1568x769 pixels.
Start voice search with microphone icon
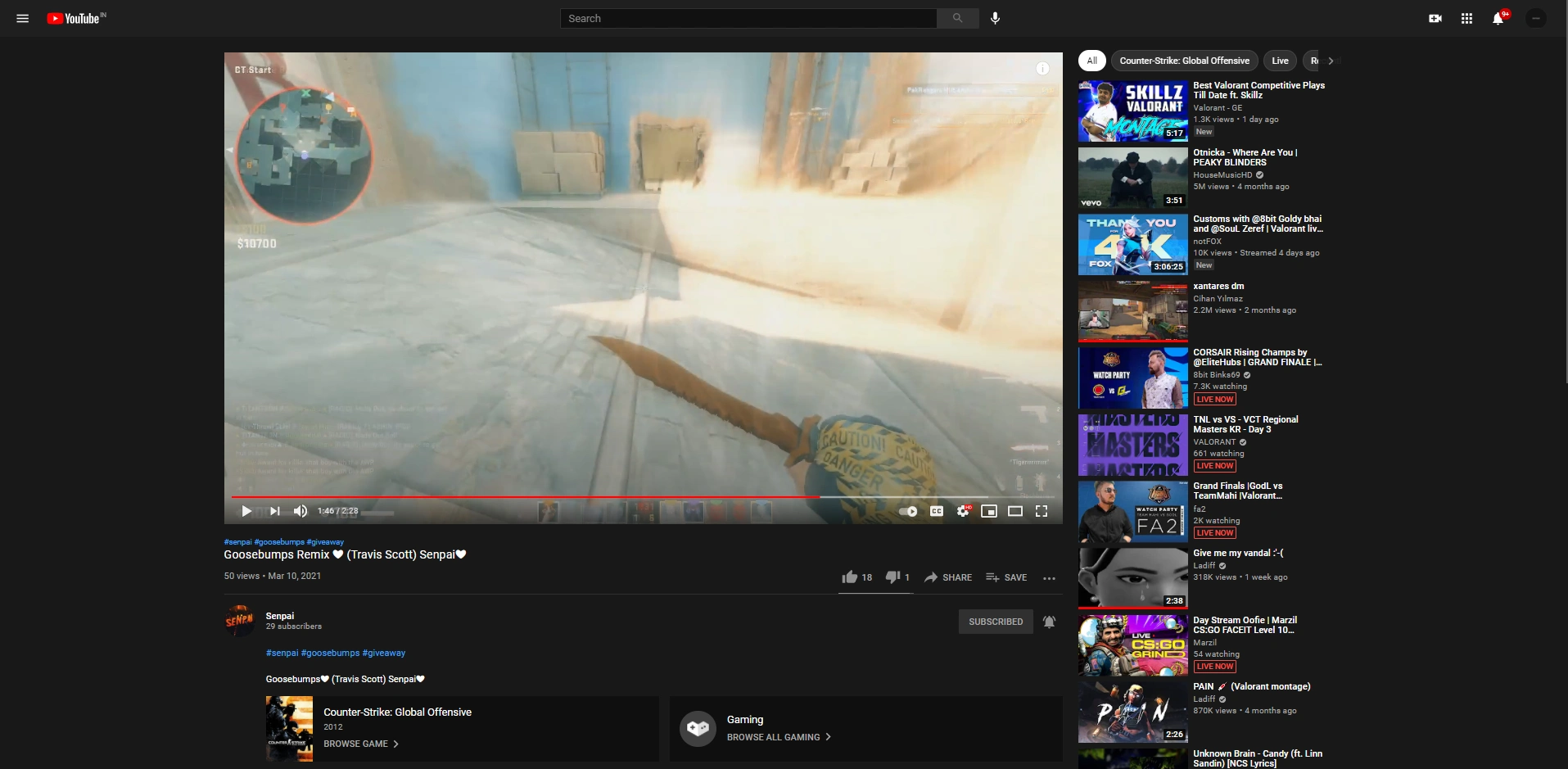click(995, 18)
